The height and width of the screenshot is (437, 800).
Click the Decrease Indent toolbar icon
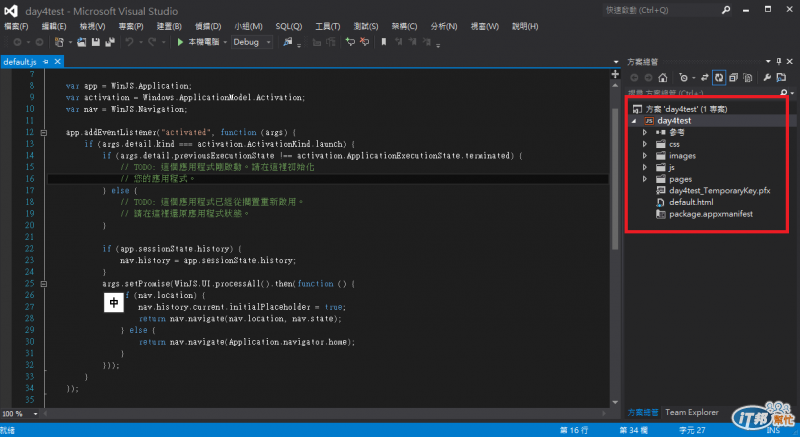(316, 42)
